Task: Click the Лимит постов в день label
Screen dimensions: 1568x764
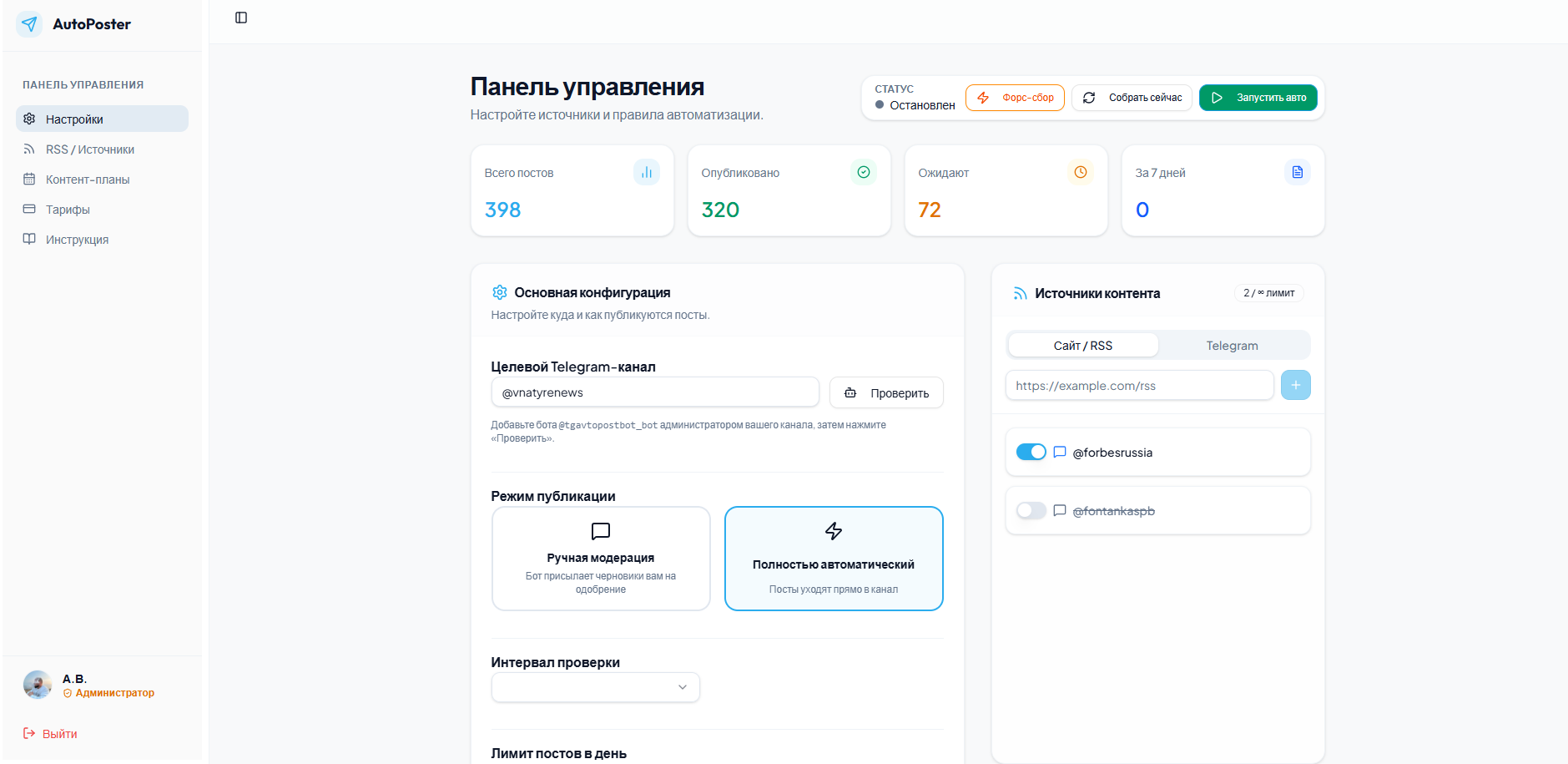Action: (x=559, y=753)
